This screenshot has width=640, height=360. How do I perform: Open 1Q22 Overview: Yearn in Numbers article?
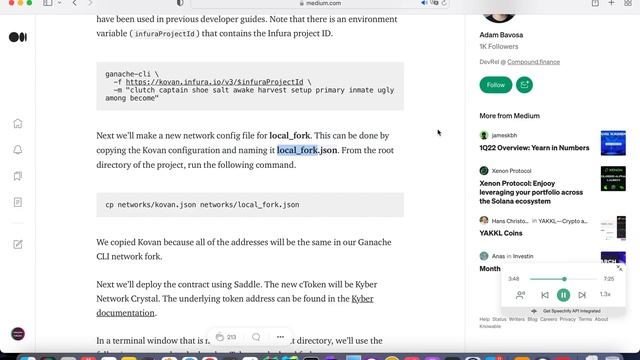(x=534, y=148)
